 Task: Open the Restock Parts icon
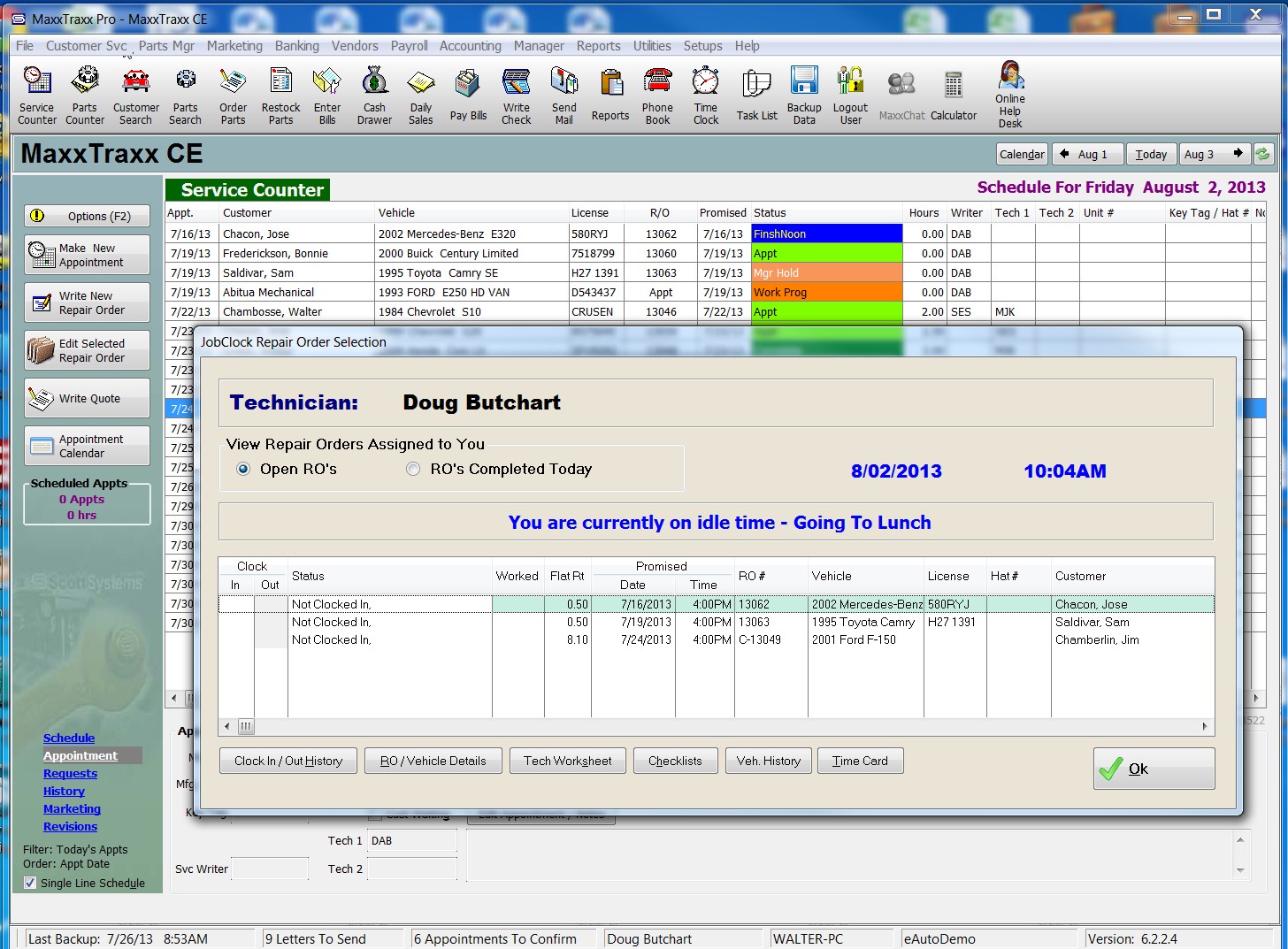[281, 95]
